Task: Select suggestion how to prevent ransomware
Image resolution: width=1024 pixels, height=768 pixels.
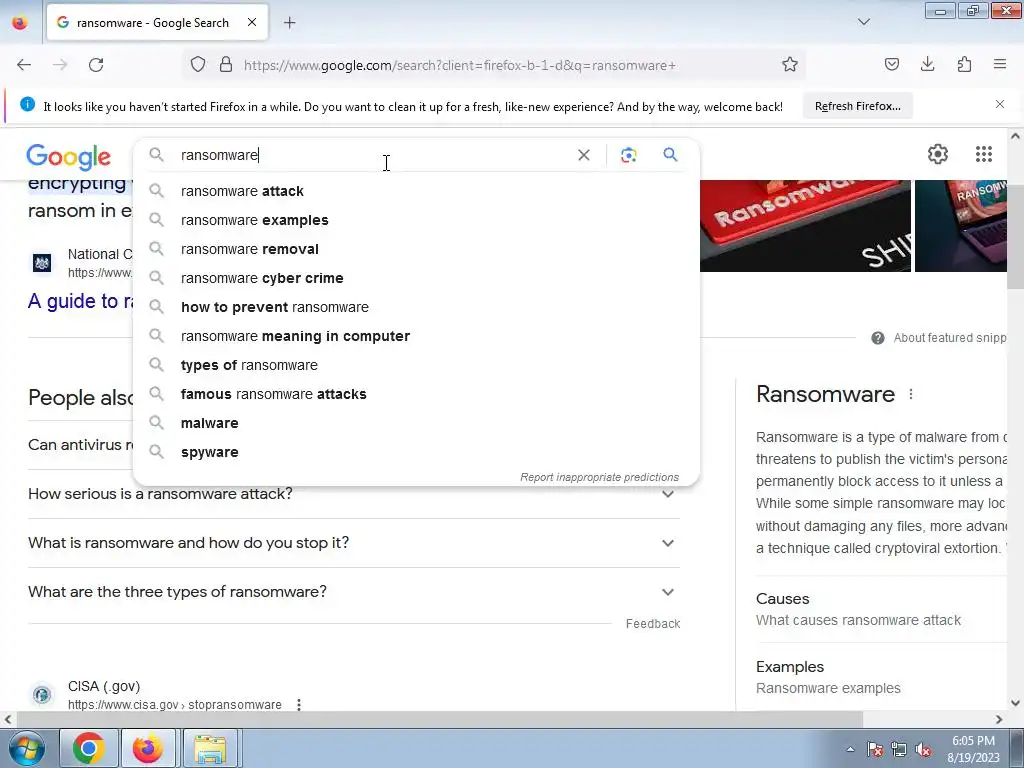Action: [x=416, y=307]
